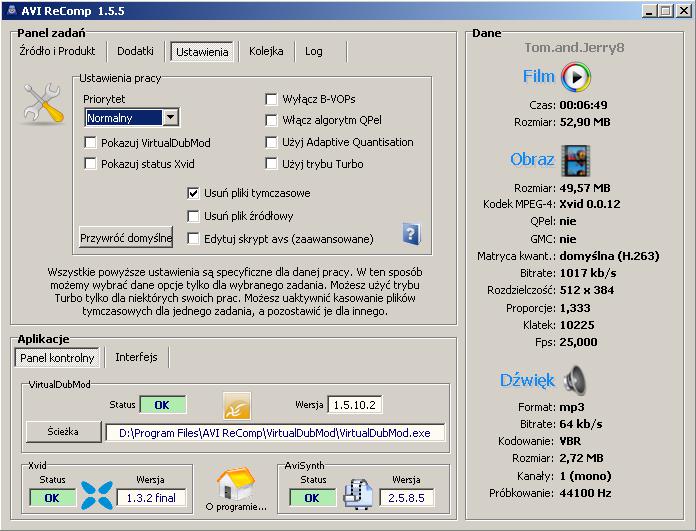696x531 pixels.
Task: Switch to Źródło i Produkt tab
Action: (x=57, y=51)
